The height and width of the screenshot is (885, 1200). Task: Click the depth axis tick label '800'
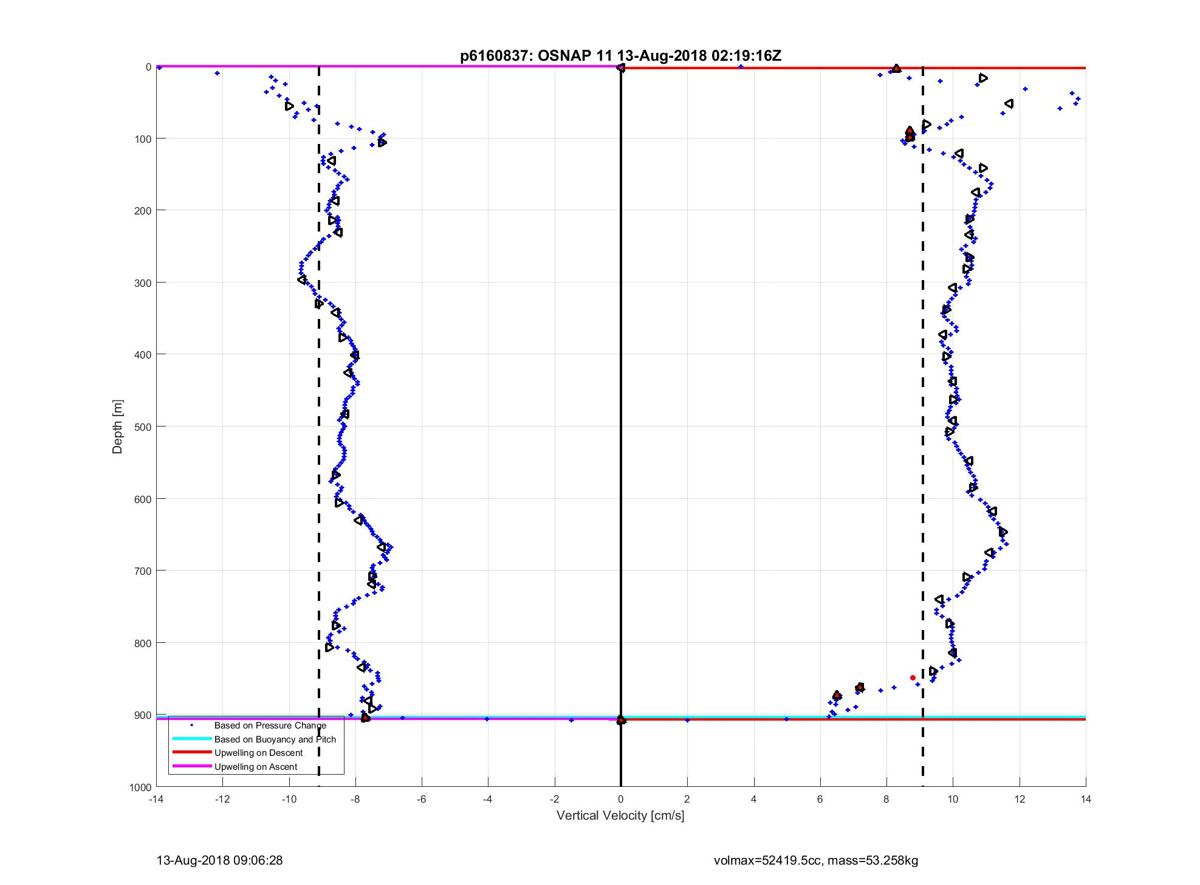pos(141,643)
